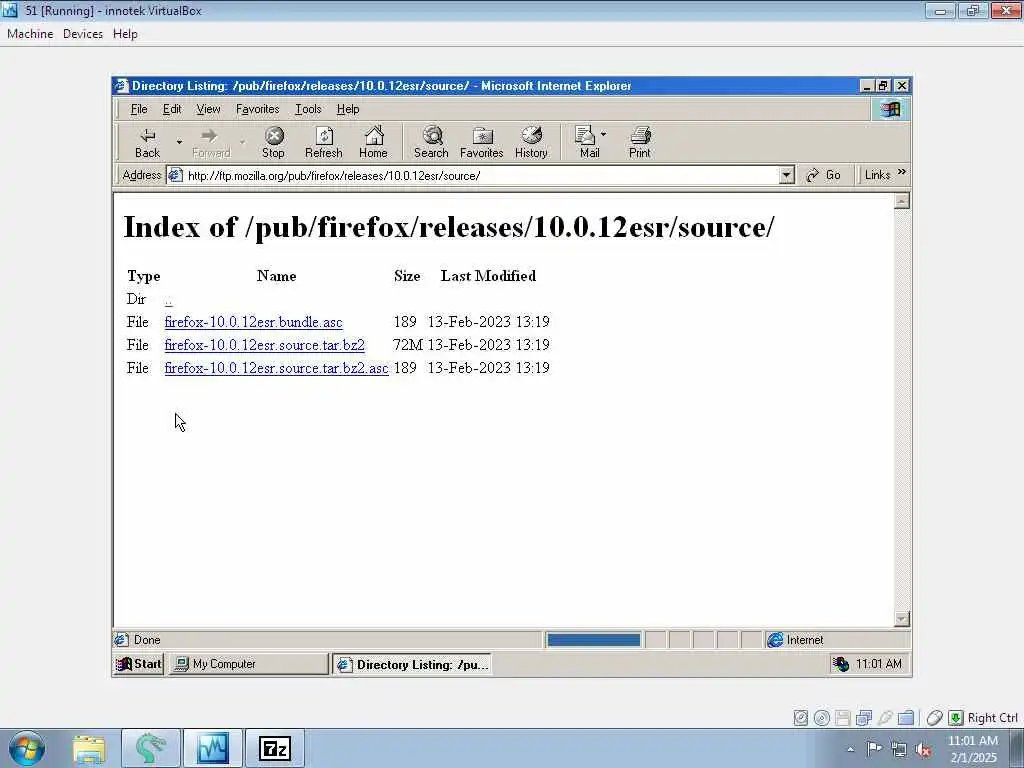1024x768 pixels.
Task: Open 7-Zip from host taskbar
Action: (274, 749)
